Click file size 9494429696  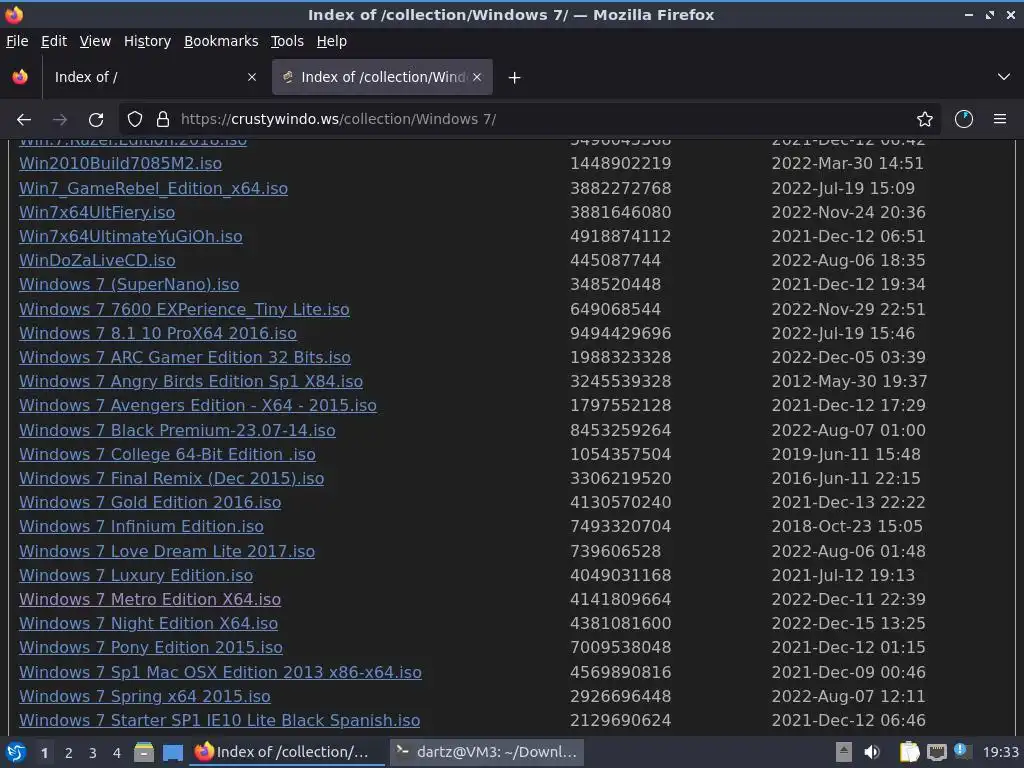point(620,334)
